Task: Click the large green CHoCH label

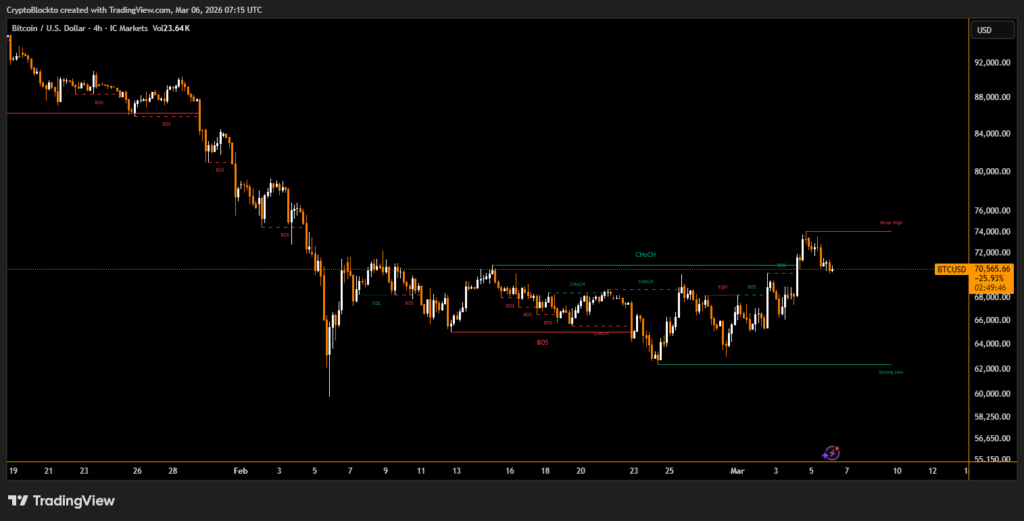Action: coord(645,255)
